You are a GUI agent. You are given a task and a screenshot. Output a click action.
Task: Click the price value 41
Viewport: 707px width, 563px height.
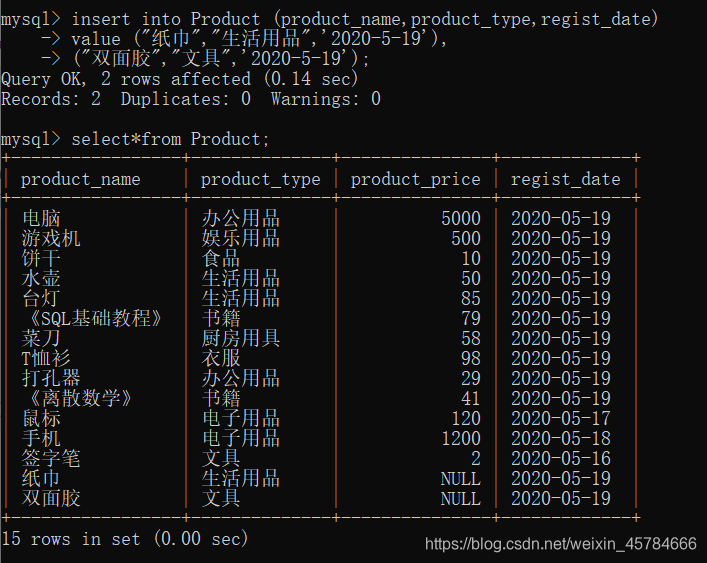pyautogui.click(x=471, y=398)
